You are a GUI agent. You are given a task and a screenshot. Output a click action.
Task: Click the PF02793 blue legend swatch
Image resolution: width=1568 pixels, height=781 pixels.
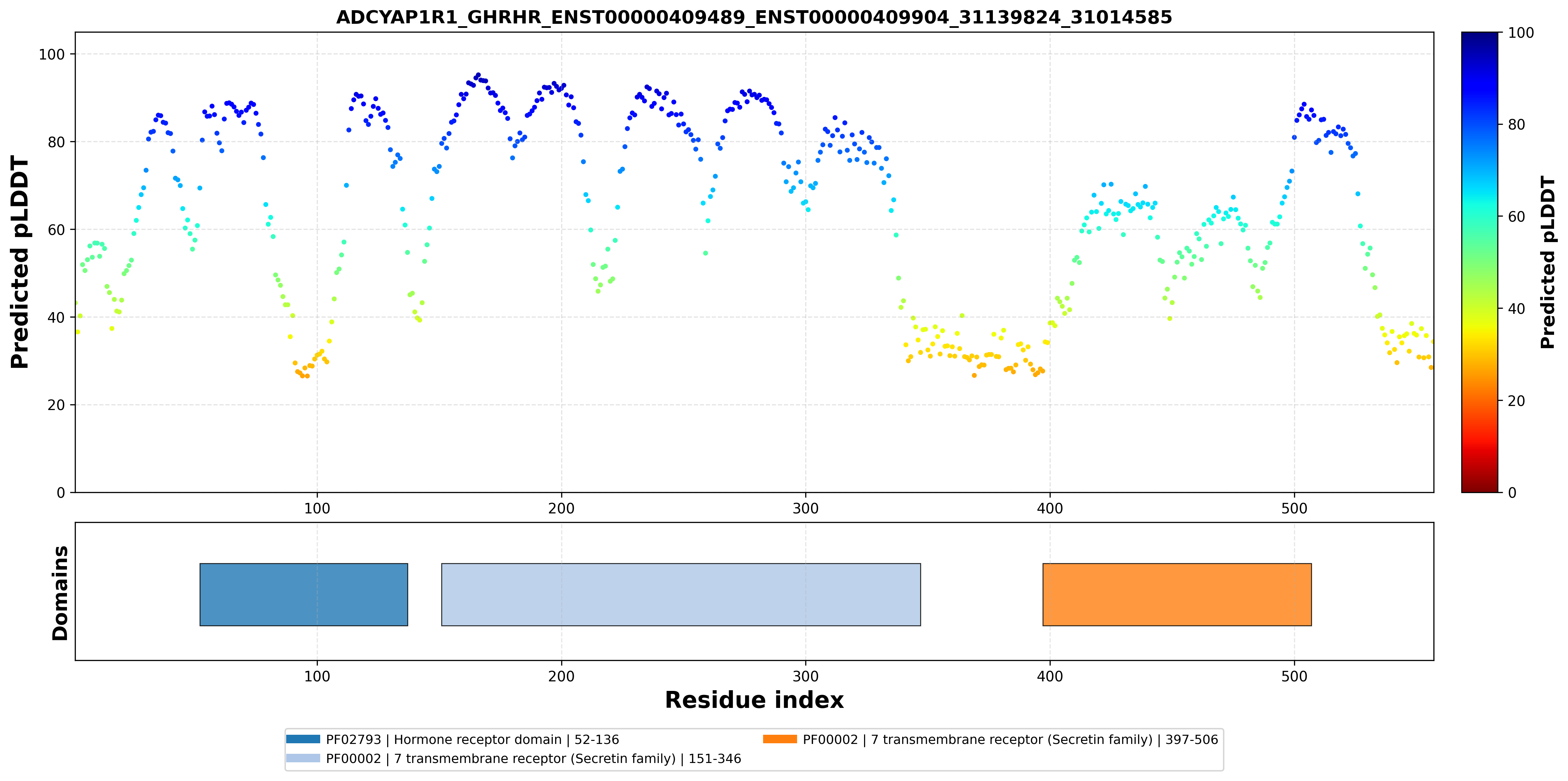(303, 739)
